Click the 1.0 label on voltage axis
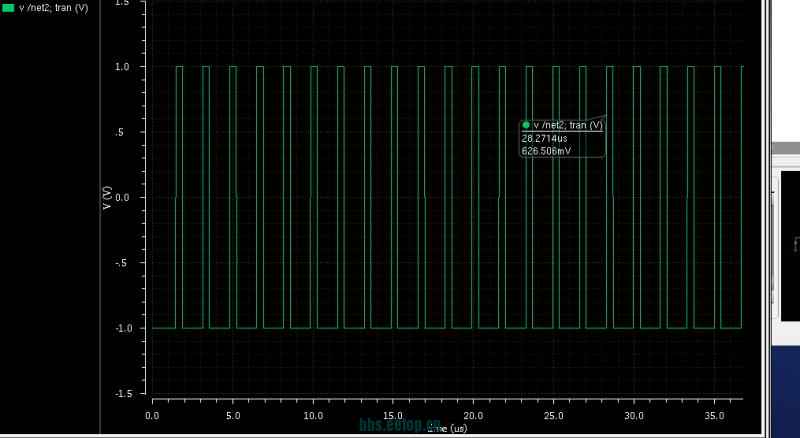This screenshot has width=800, height=438. tap(124, 67)
